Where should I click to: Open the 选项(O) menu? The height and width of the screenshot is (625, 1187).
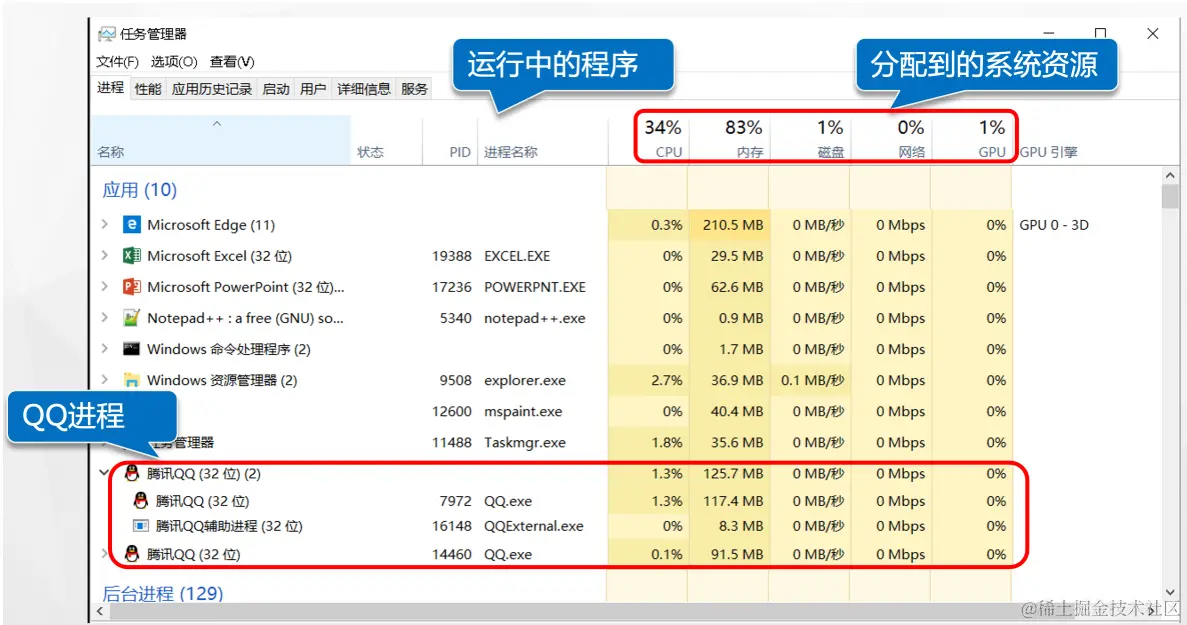pyautogui.click(x=174, y=62)
